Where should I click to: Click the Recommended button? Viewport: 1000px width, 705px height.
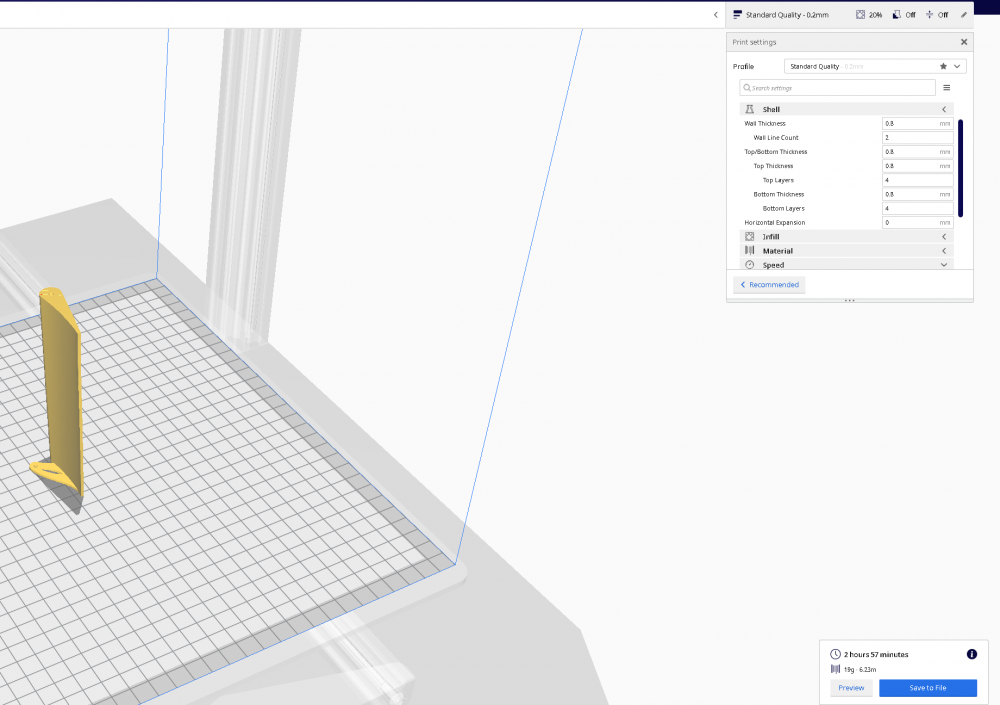[769, 285]
